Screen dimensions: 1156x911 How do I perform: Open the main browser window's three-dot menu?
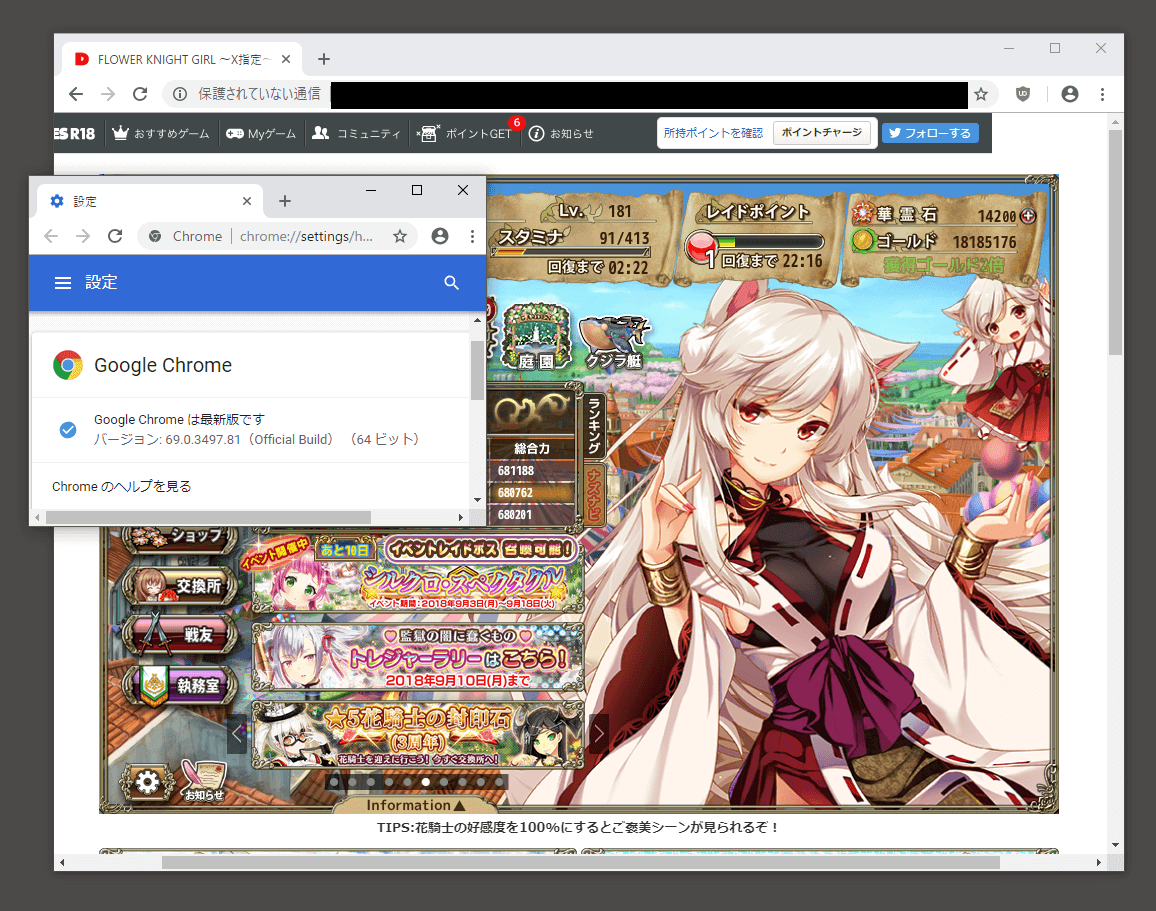(1102, 94)
